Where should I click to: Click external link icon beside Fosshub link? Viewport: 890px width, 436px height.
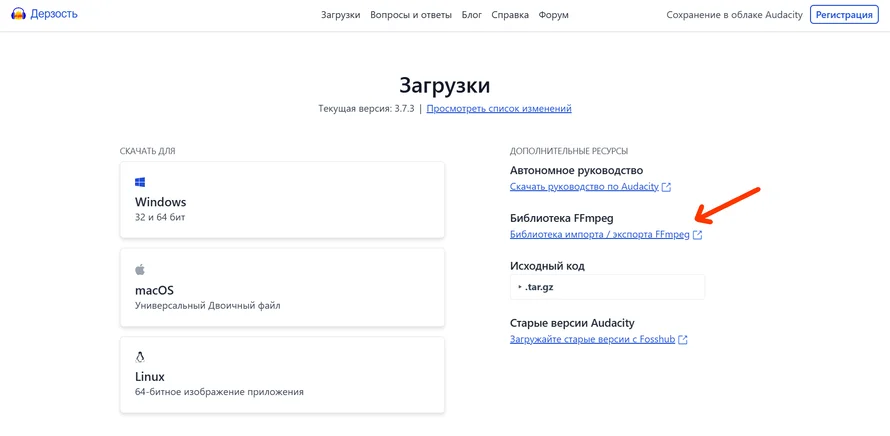pyautogui.click(x=683, y=340)
